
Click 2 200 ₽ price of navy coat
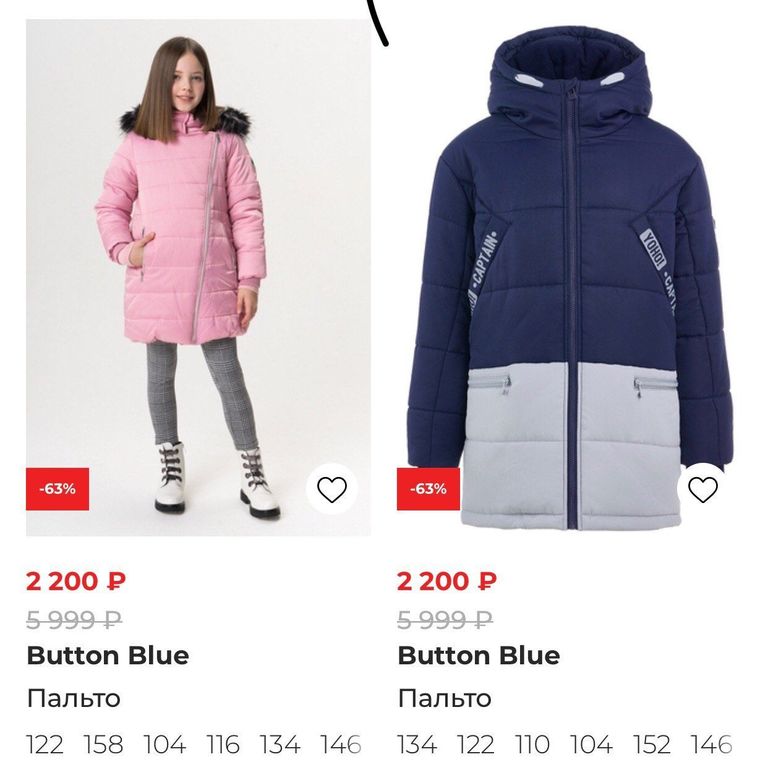pyautogui.click(x=446, y=581)
